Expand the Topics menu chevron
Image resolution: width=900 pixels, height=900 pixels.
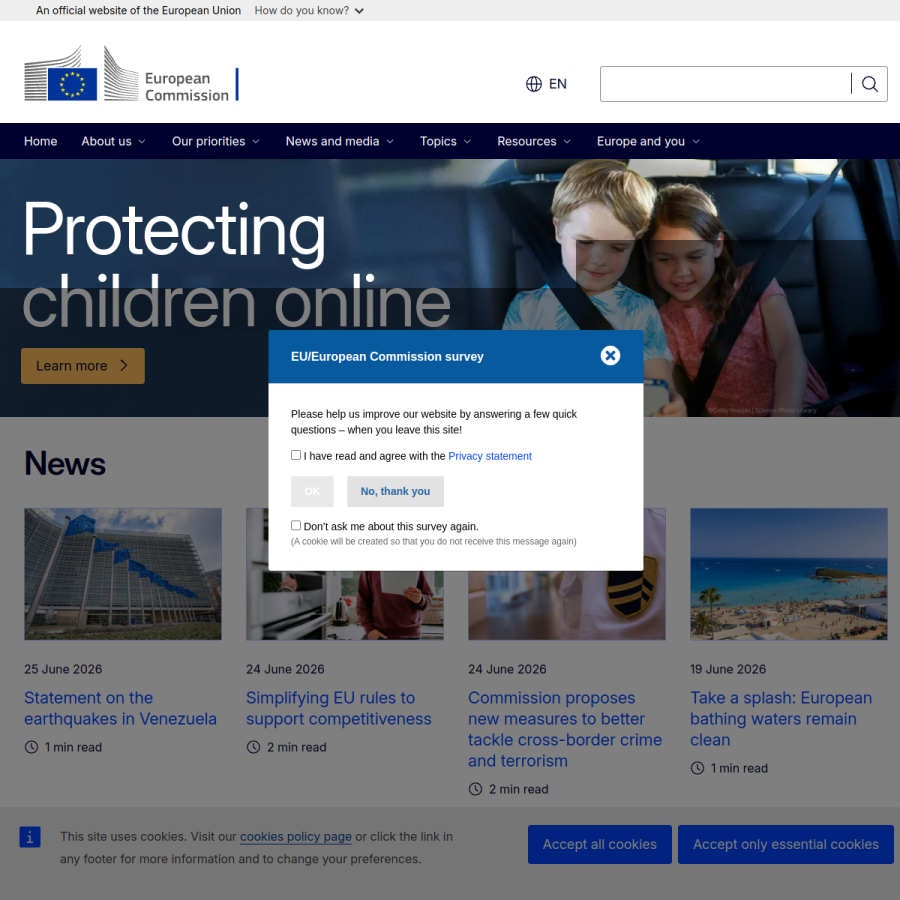(x=467, y=141)
